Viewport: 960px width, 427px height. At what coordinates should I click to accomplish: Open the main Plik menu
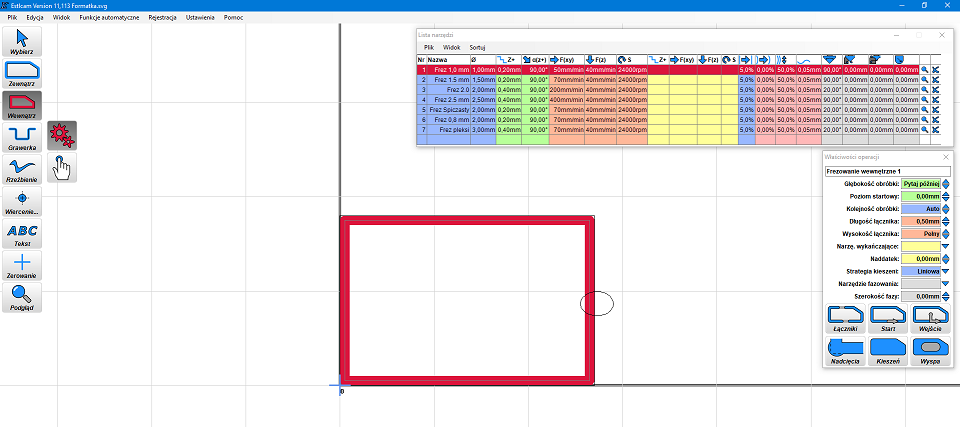12,18
